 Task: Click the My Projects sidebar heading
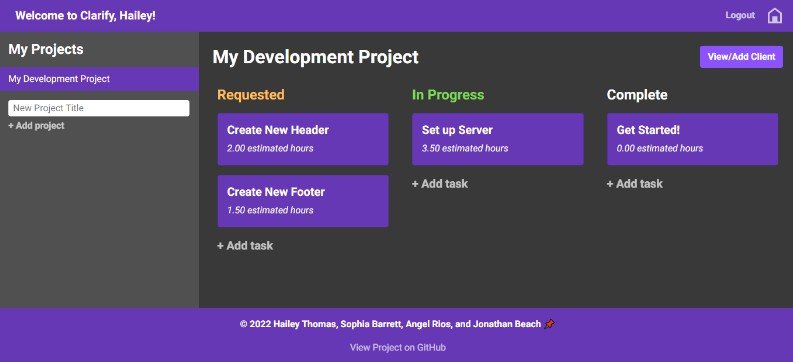[x=46, y=49]
